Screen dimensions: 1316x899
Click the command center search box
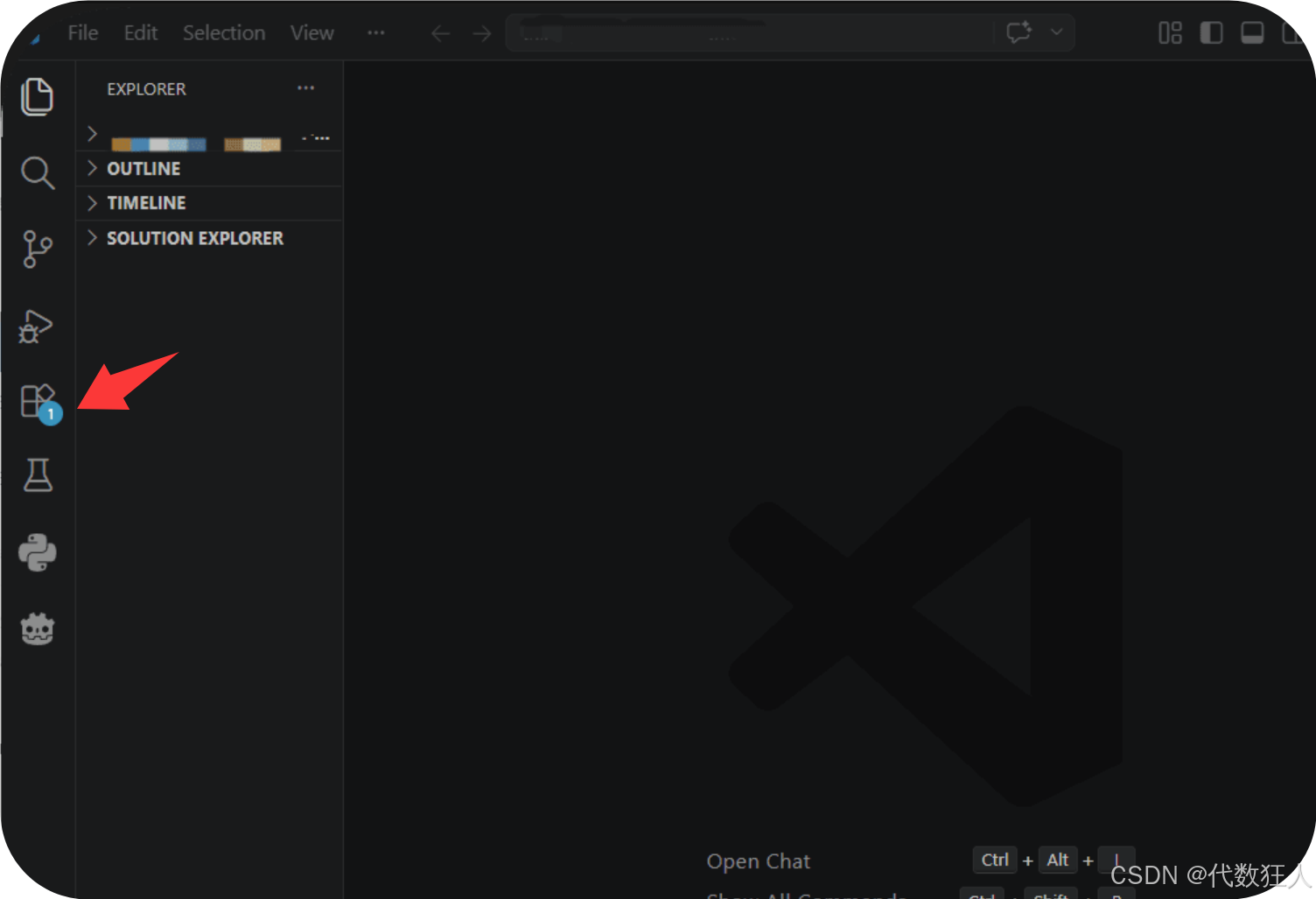coord(750,33)
